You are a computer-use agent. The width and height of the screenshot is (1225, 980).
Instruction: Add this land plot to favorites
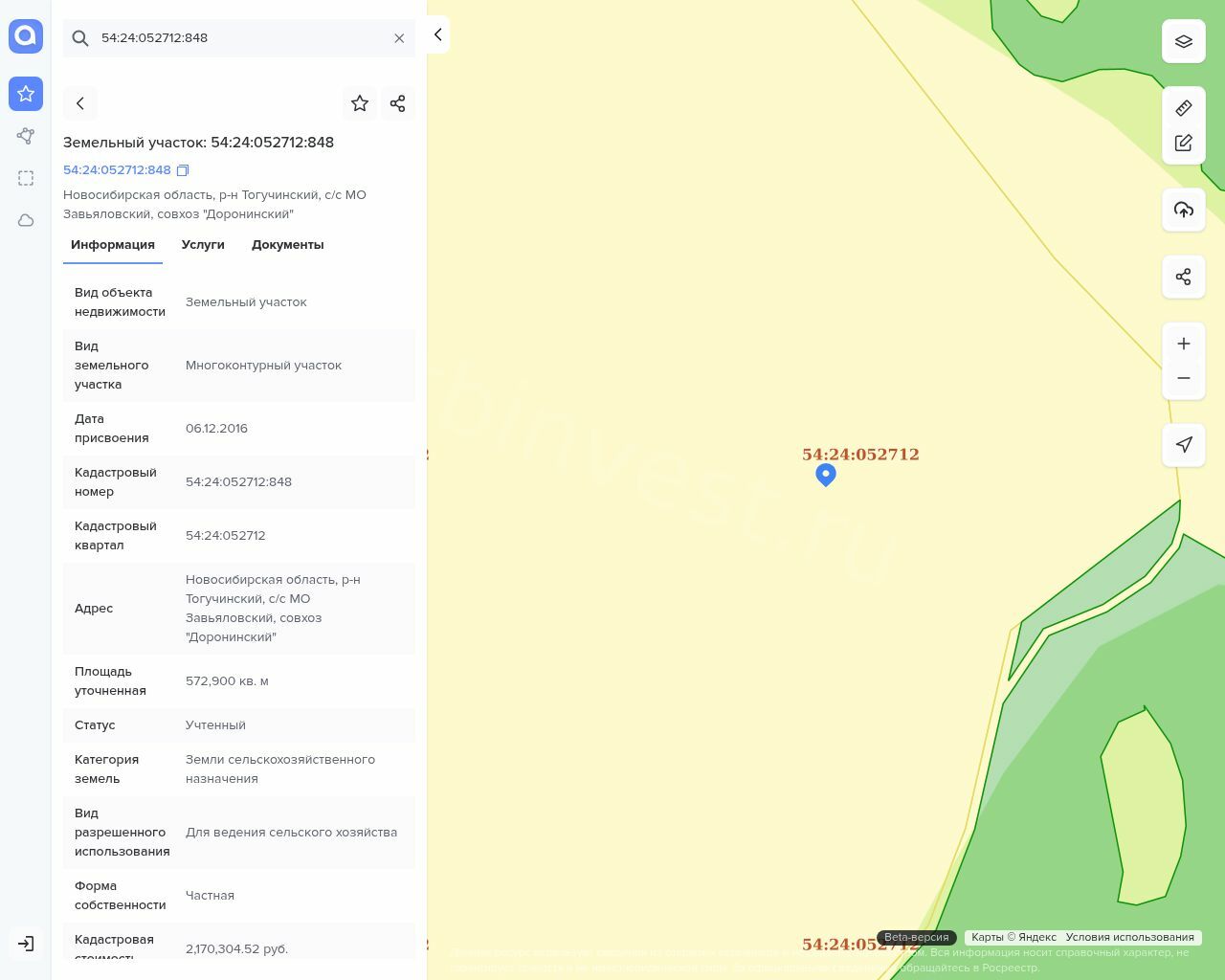360,103
